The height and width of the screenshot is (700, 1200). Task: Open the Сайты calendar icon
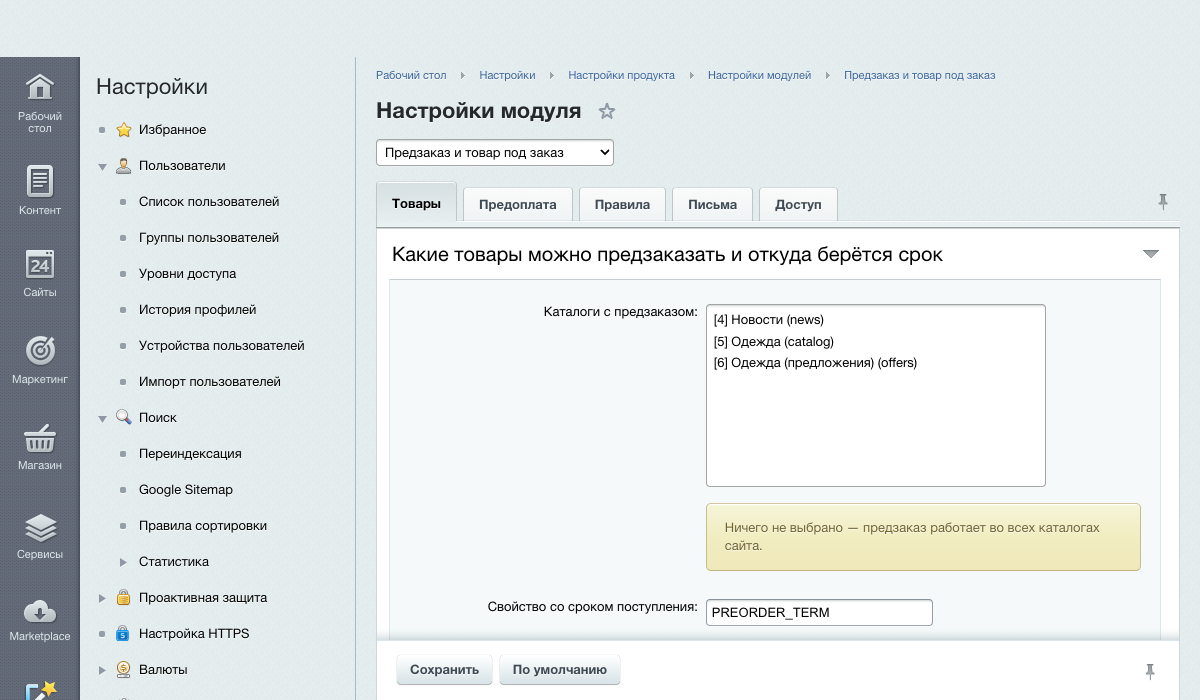point(40,264)
